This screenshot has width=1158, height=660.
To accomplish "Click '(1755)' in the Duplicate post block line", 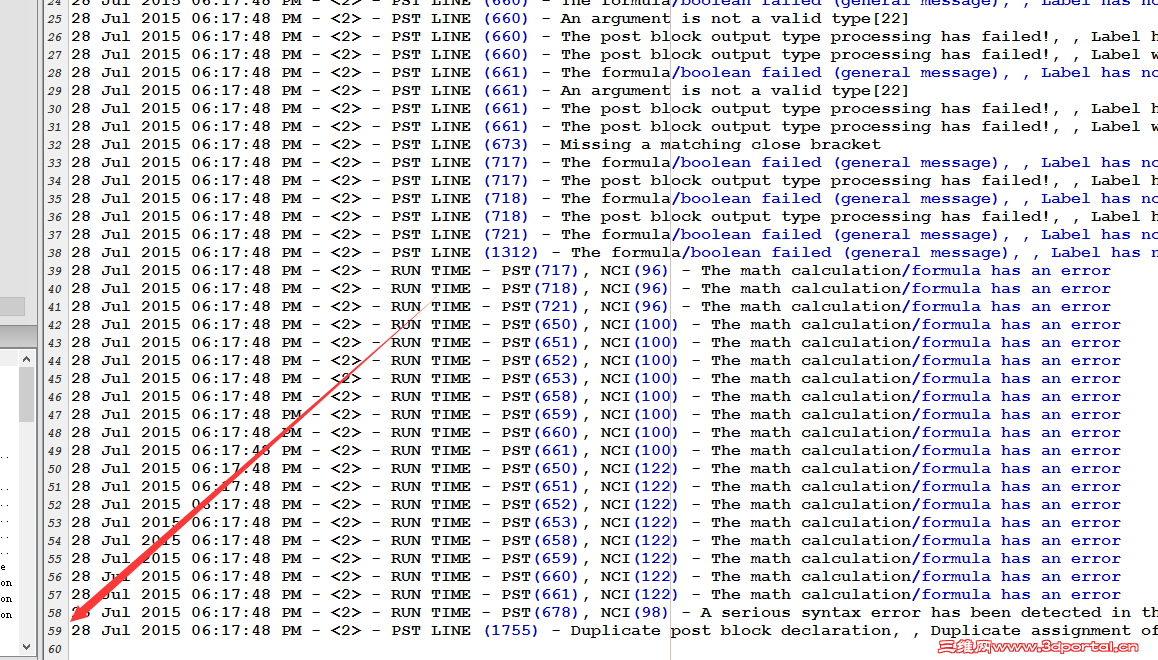I will (511, 630).
